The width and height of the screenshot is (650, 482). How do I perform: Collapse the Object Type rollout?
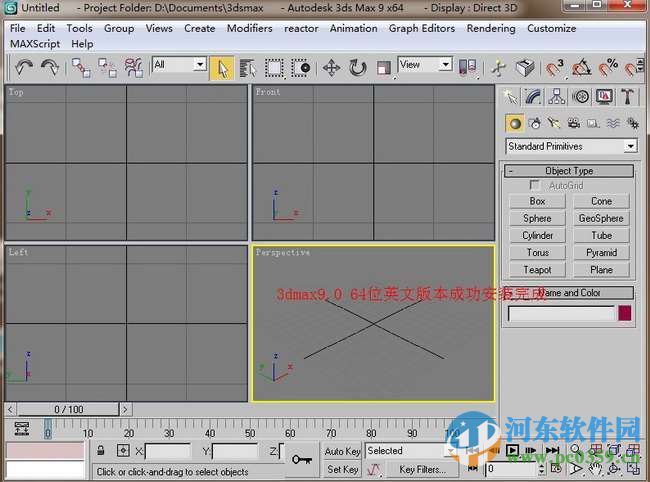point(569,171)
